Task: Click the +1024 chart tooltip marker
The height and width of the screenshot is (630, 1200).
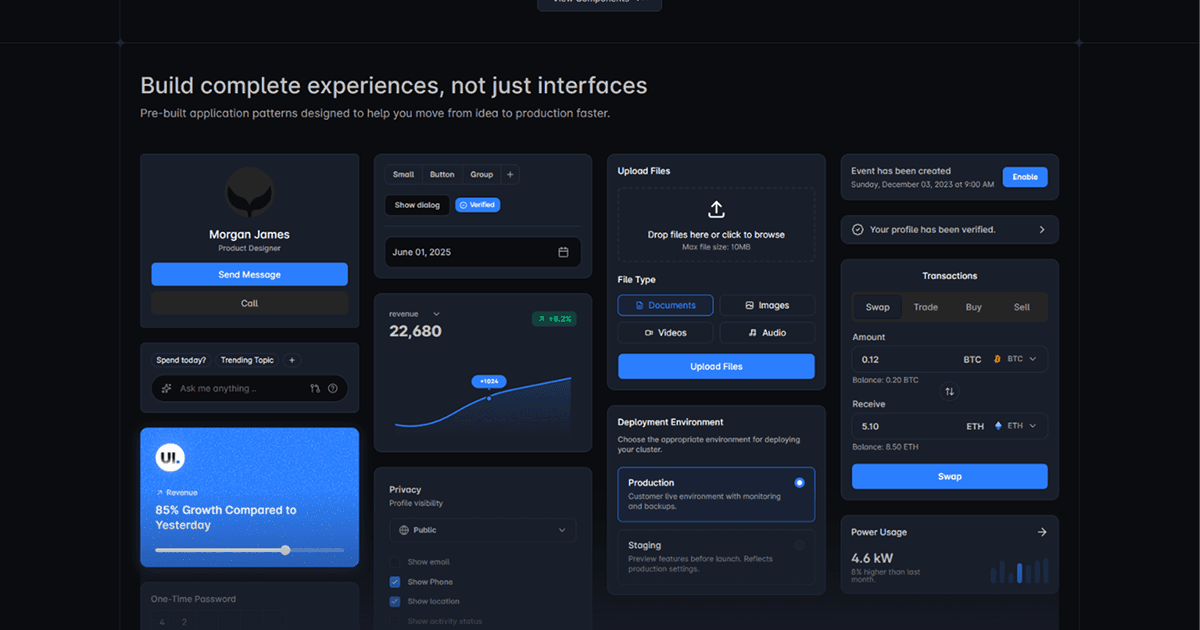Action: pos(490,381)
